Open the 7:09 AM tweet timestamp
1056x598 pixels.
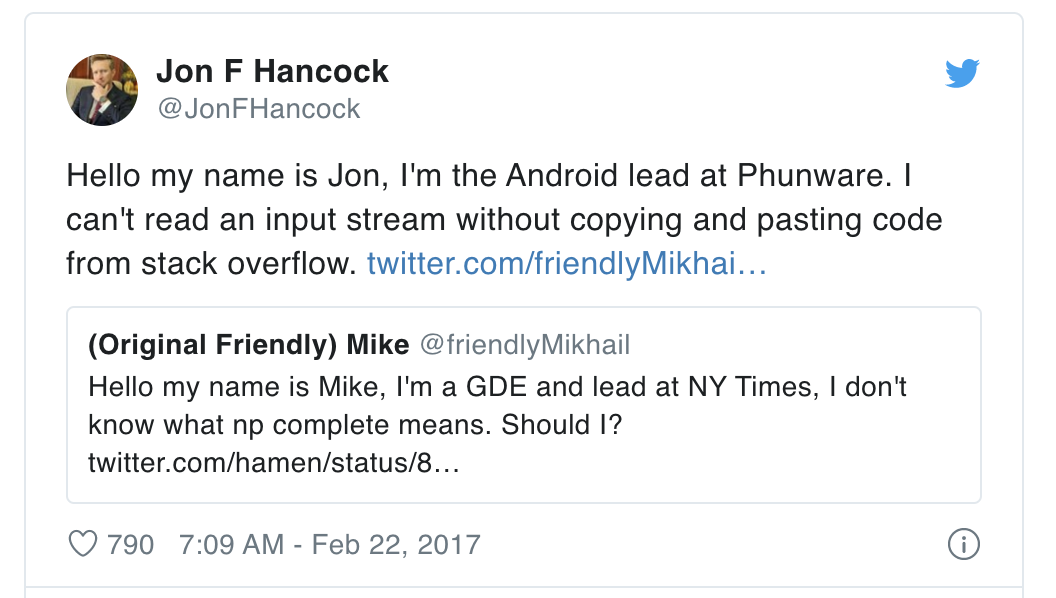click(230, 545)
